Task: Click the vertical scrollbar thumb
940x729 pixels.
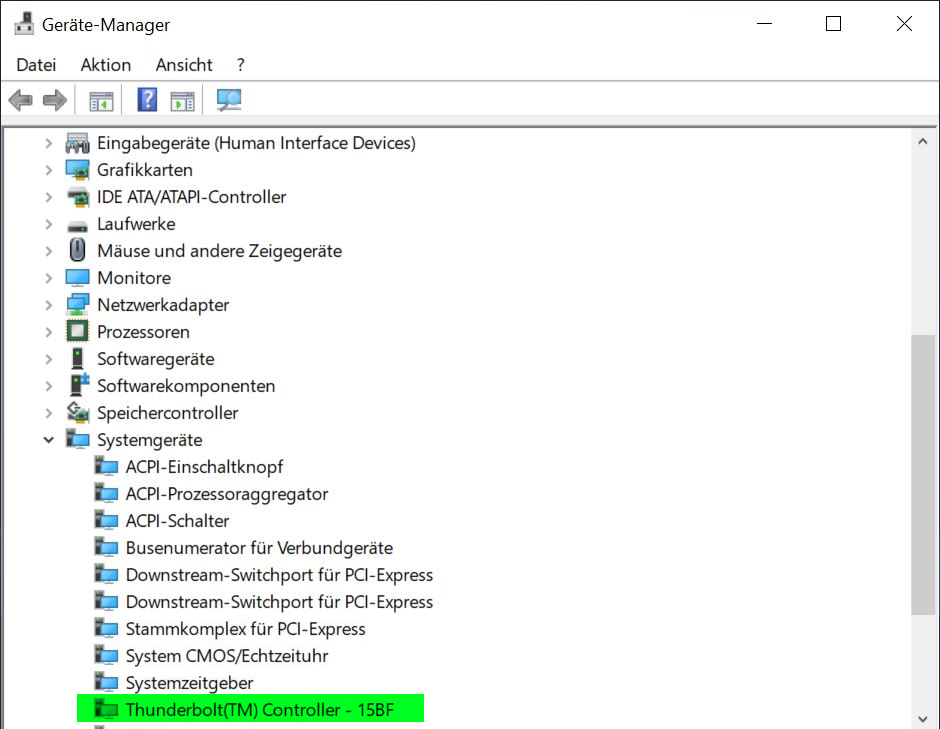Action: 923,474
